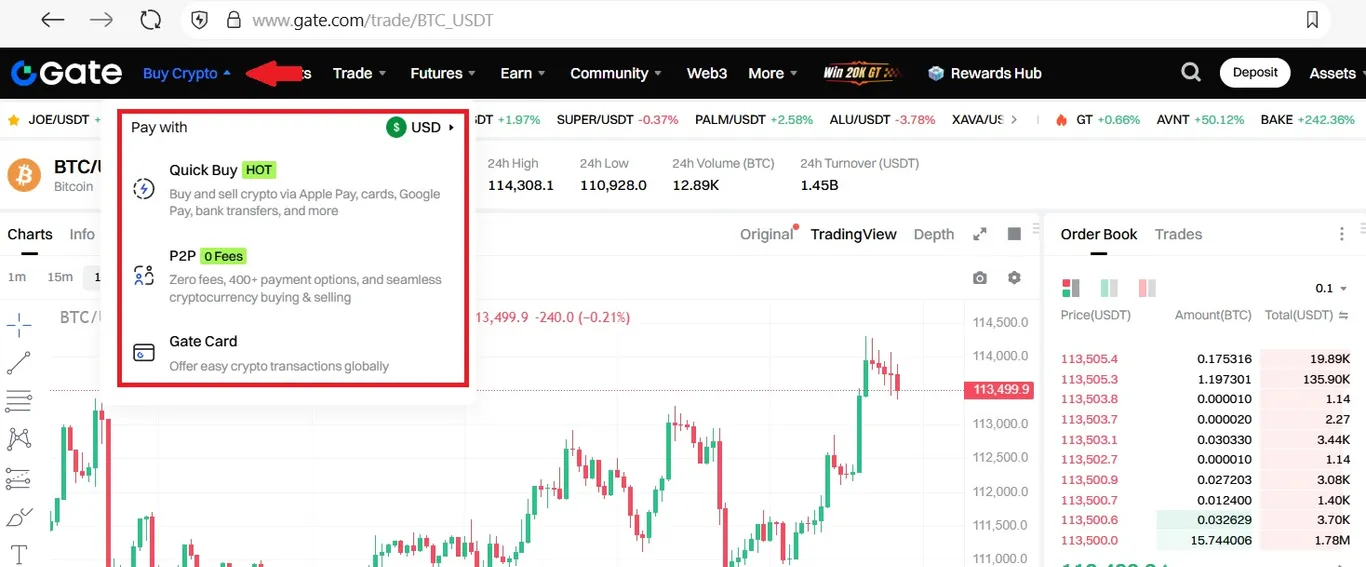Open the Assets dropdown

tap(1337, 73)
